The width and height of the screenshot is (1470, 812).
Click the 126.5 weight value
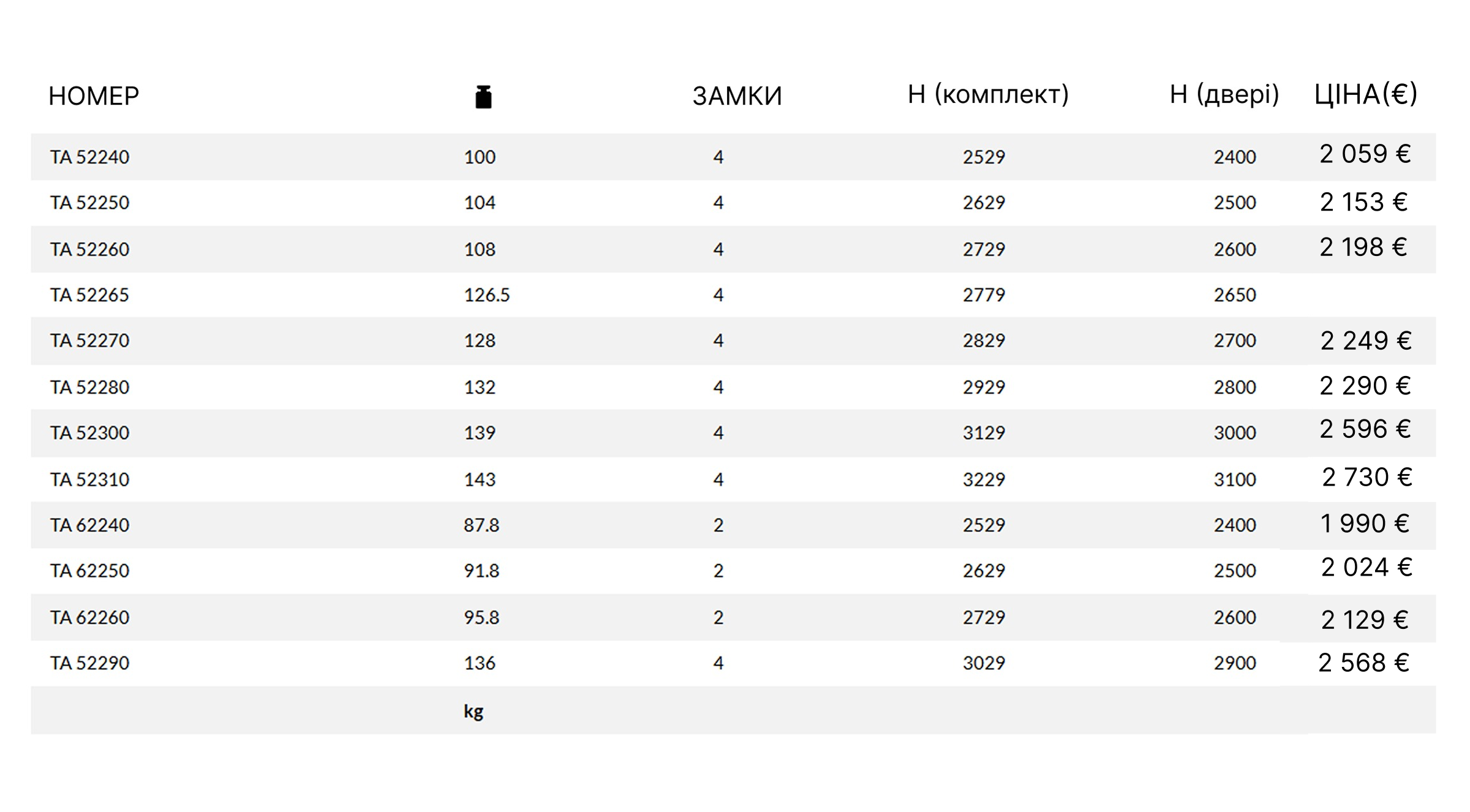click(x=486, y=295)
